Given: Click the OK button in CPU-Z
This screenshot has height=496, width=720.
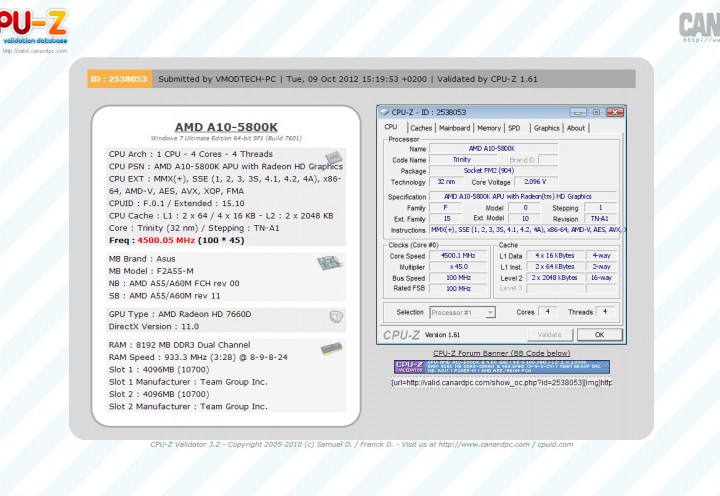Looking at the screenshot, I should pyautogui.click(x=600, y=335).
